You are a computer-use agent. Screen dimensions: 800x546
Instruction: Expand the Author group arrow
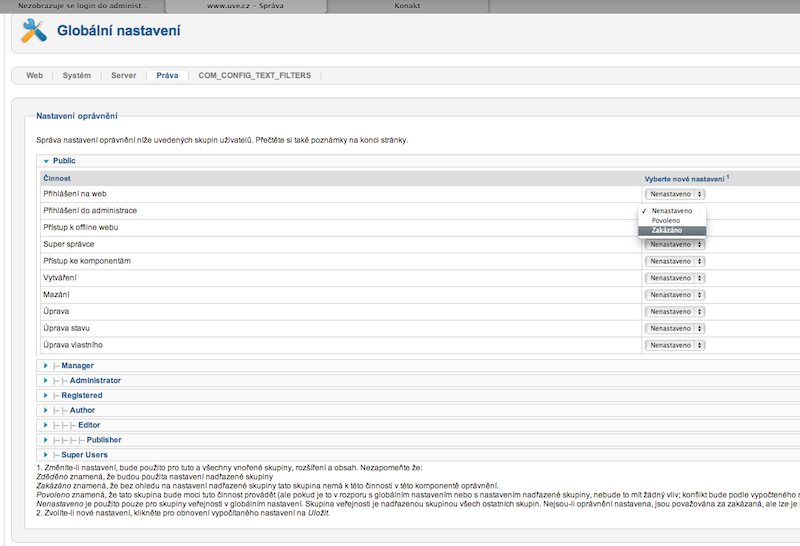pos(45,410)
